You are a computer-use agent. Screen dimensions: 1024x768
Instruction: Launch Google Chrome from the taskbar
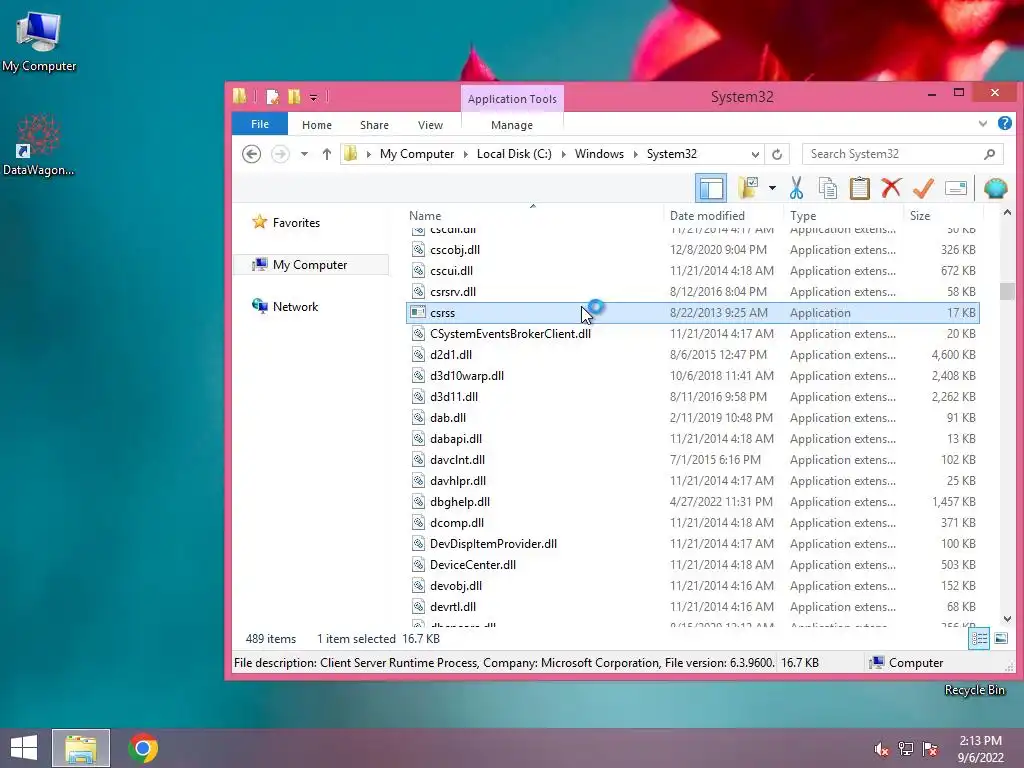(143, 748)
